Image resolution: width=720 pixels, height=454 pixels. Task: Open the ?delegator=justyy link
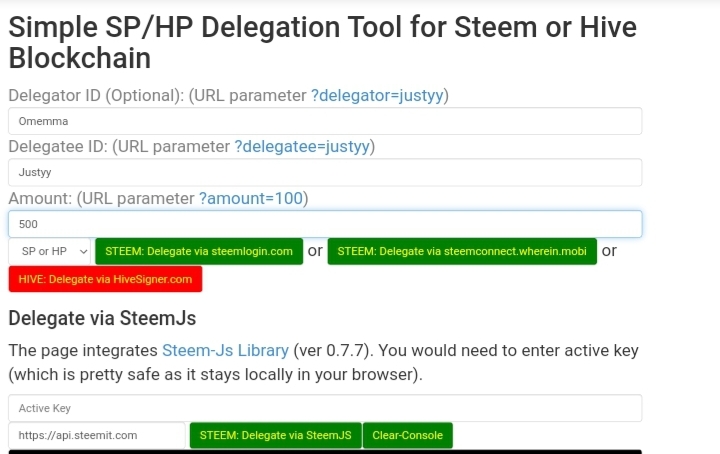[377, 95]
